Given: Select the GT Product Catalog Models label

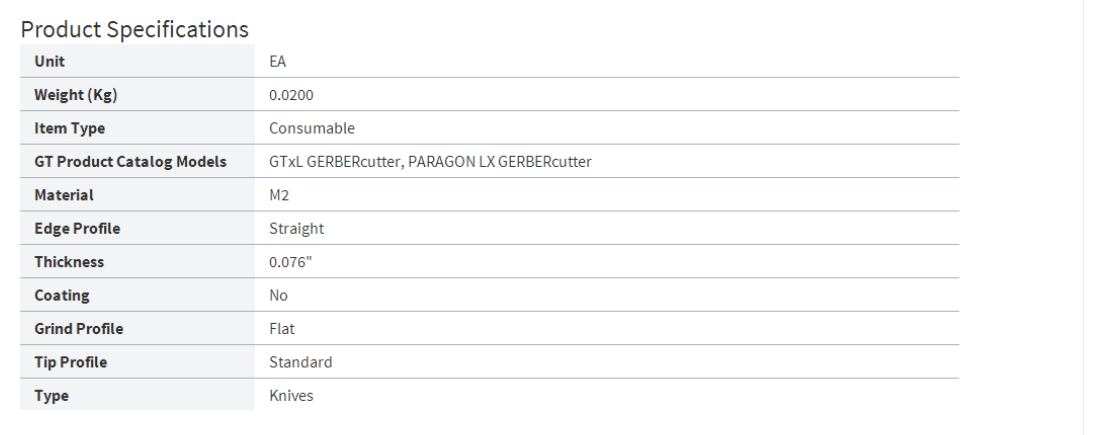Looking at the screenshot, I should (x=130, y=161).
